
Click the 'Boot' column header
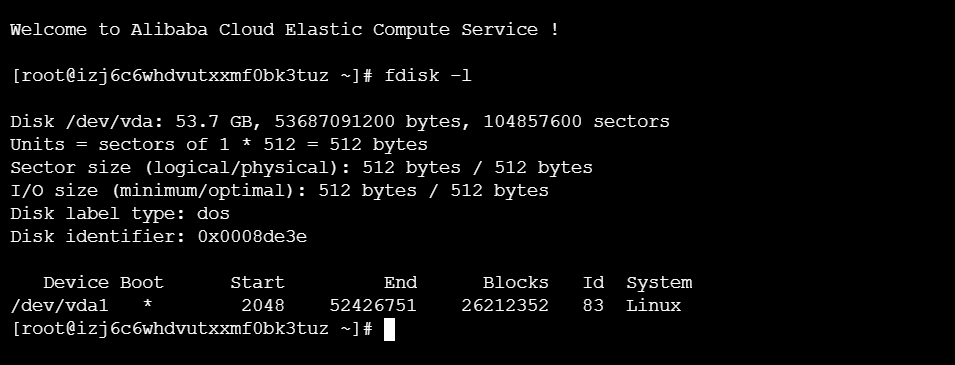tap(142, 283)
